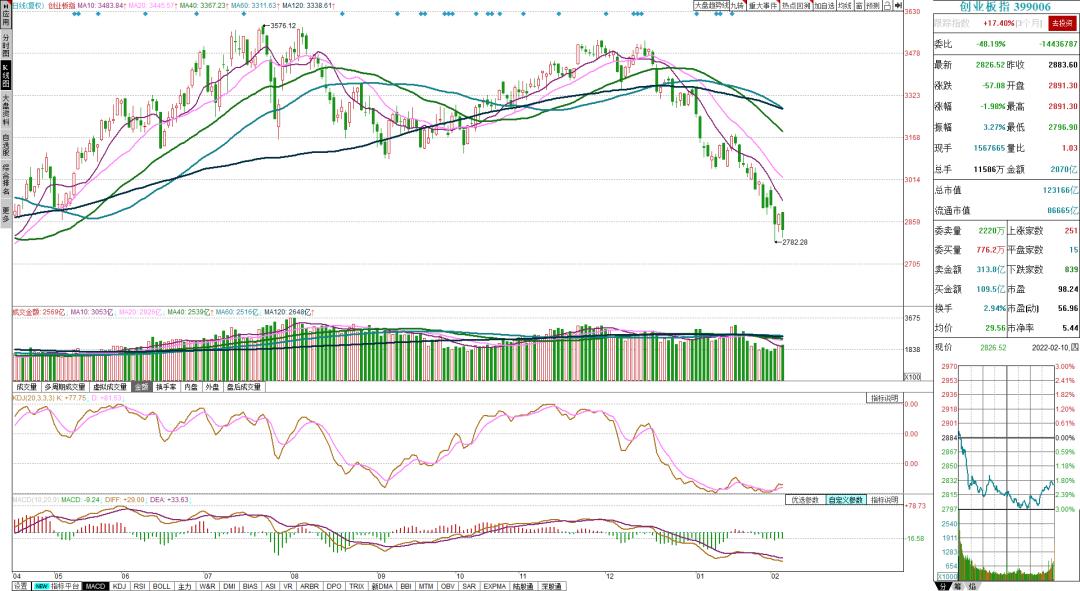Click 优选参数 button in MACD panel
1080x591 pixels.
(805, 500)
